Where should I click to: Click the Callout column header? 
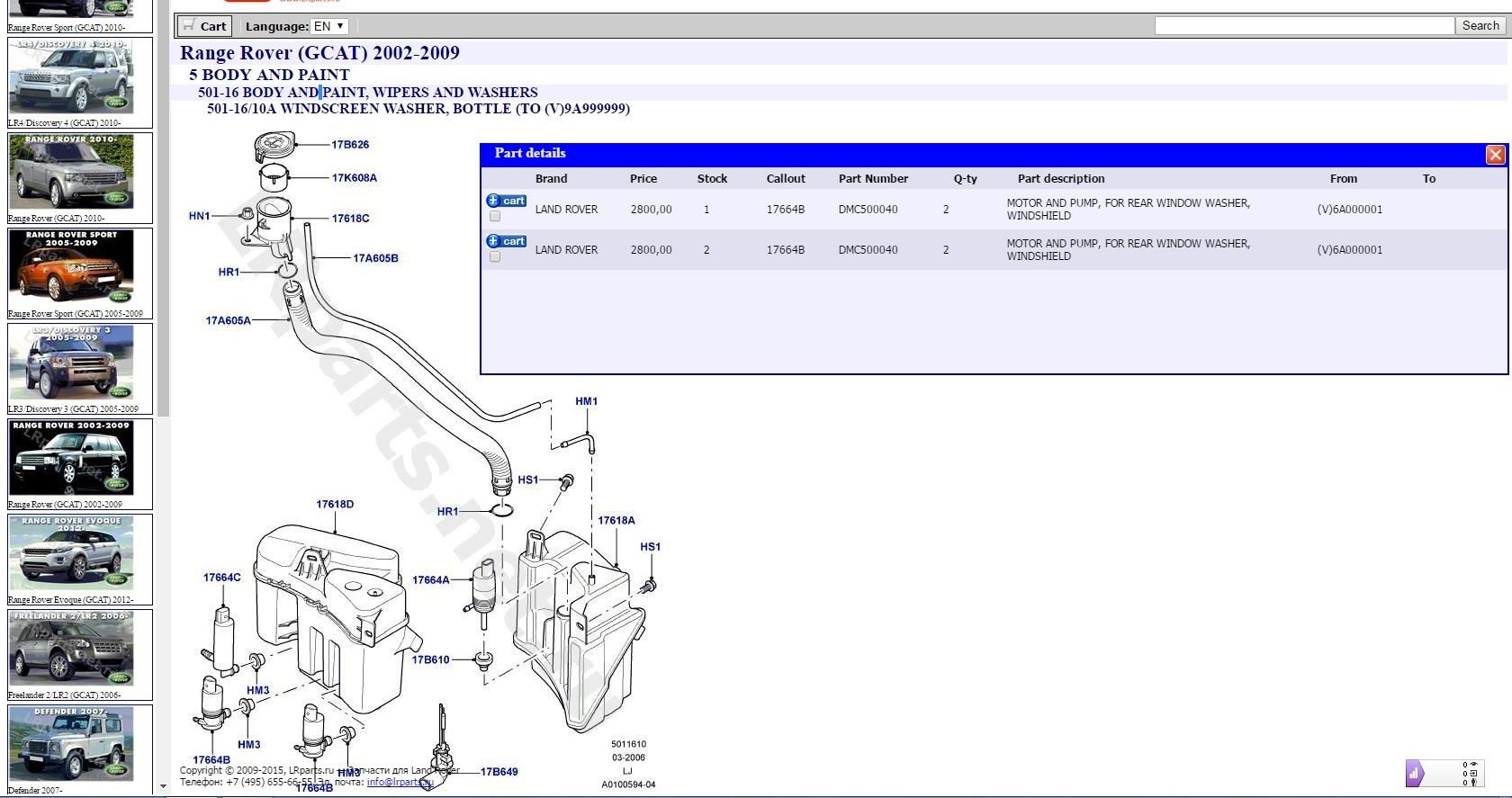coord(786,178)
